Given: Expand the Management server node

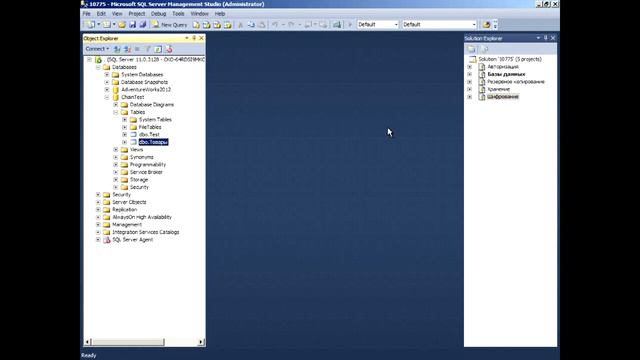Looking at the screenshot, I should [98, 224].
